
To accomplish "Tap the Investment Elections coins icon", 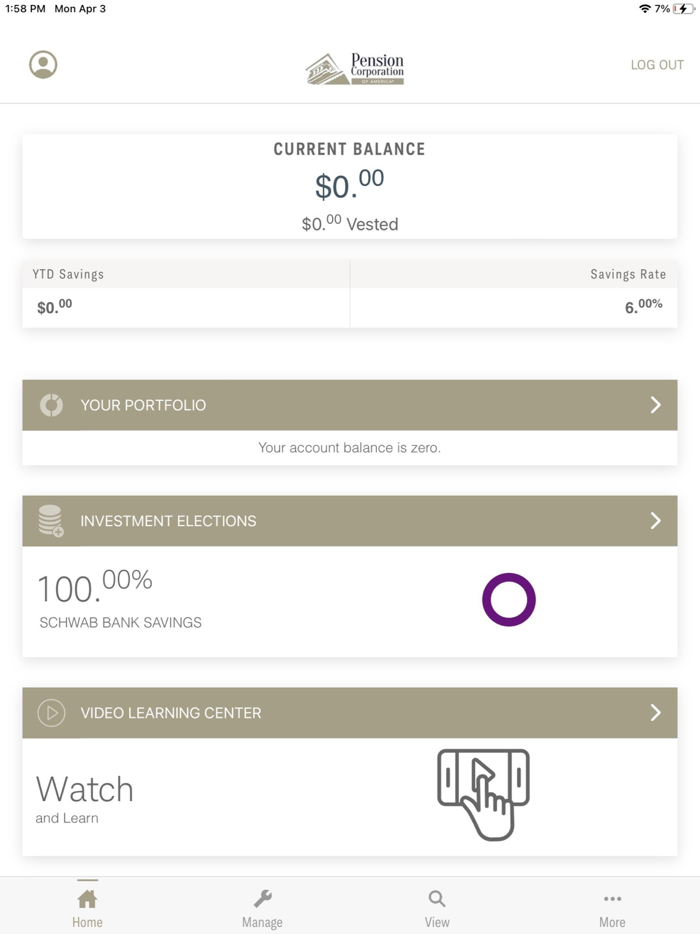I will click(50, 520).
